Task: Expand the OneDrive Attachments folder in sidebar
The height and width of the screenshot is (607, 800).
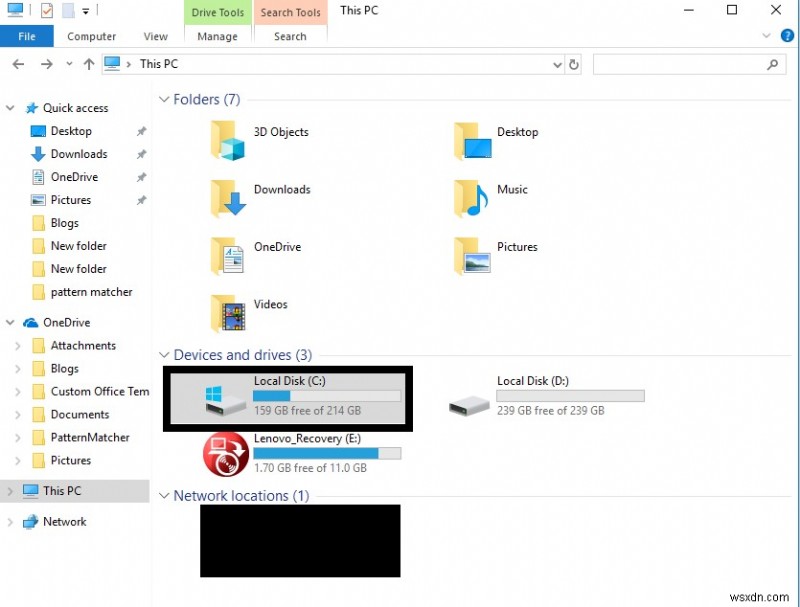Action: pos(20,345)
